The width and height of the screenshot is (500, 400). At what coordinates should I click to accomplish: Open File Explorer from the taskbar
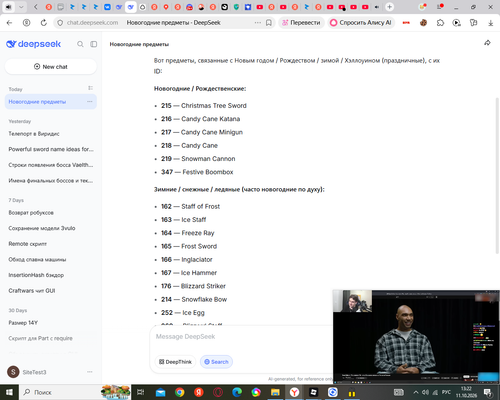coord(275,392)
